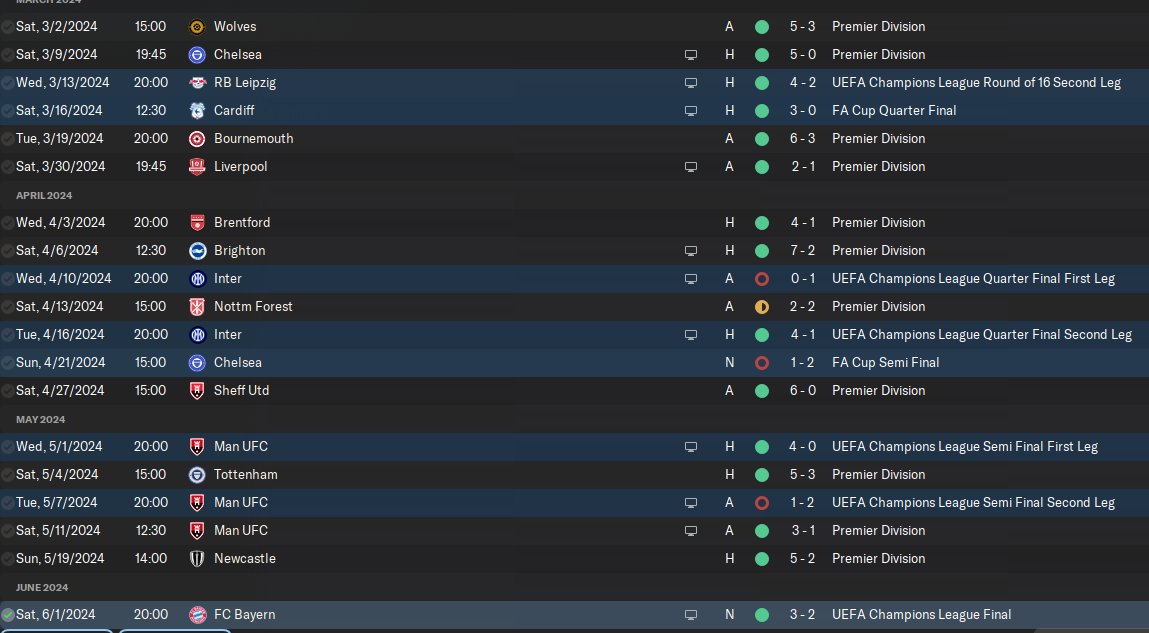View the 5 - 2 Newcastle match result
The width and height of the screenshot is (1149, 633).
click(x=803, y=559)
